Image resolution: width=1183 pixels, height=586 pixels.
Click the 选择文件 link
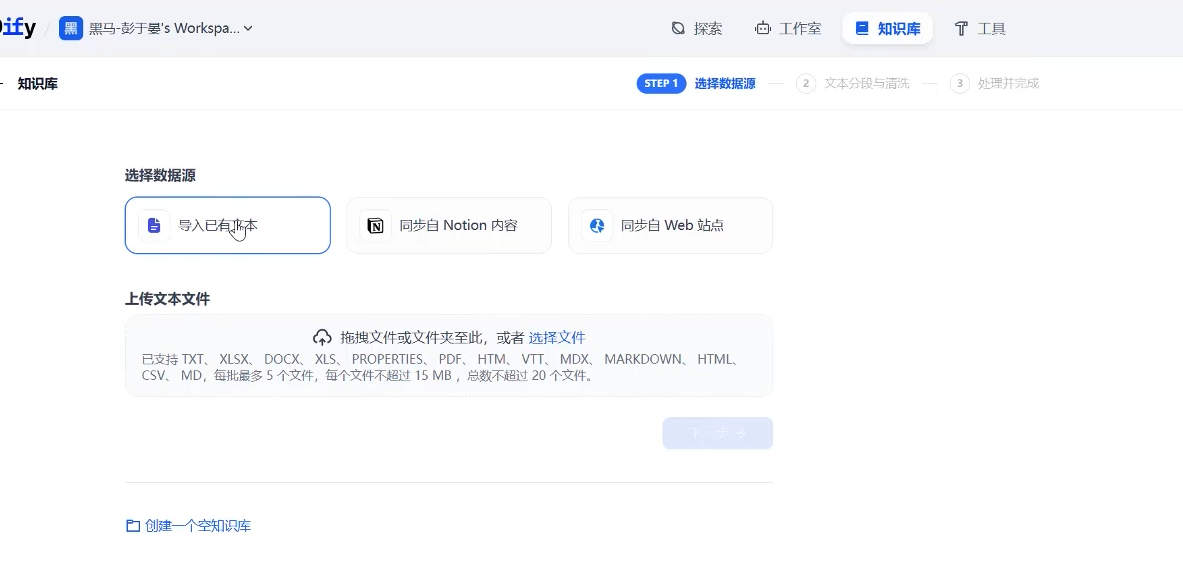(557, 338)
